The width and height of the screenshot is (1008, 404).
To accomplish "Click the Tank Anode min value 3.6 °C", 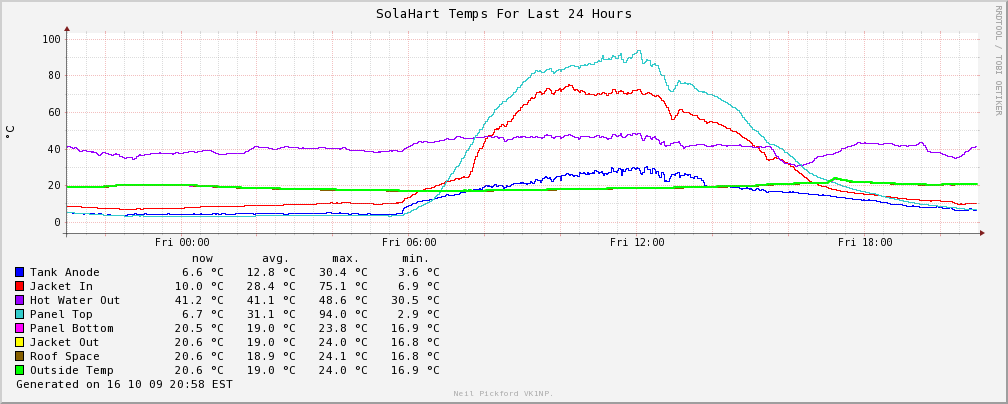I will click(x=418, y=272).
